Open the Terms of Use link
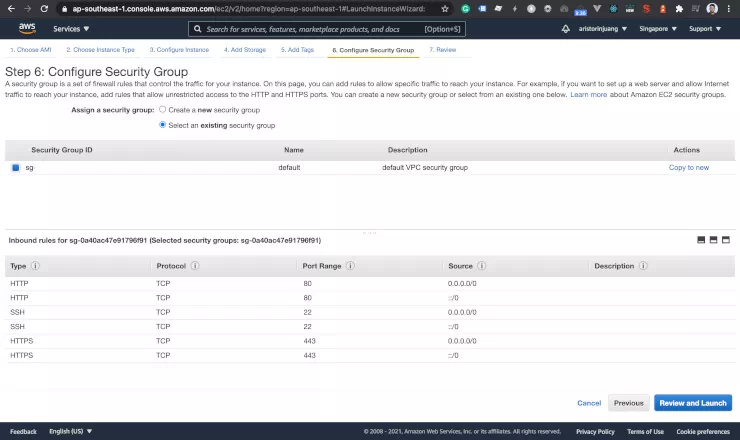The image size is (740, 440). (645, 432)
